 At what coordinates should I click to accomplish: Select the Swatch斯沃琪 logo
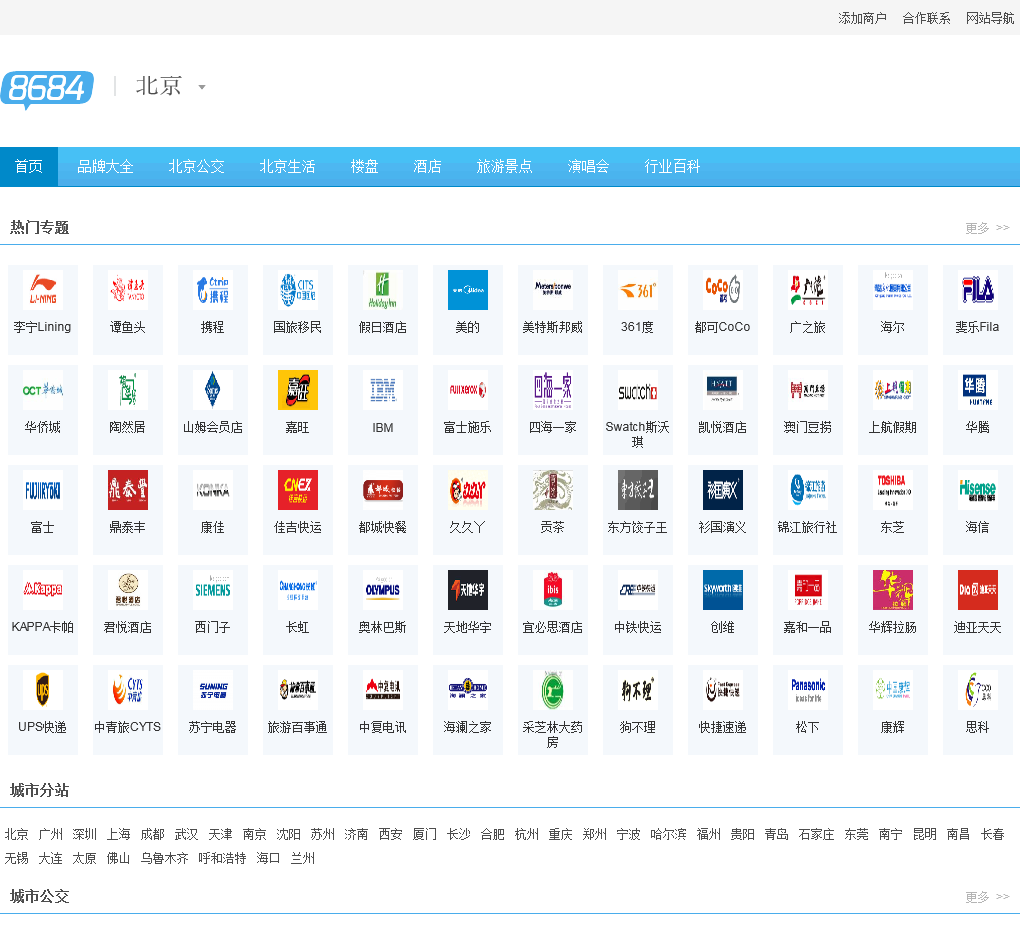(638, 390)
